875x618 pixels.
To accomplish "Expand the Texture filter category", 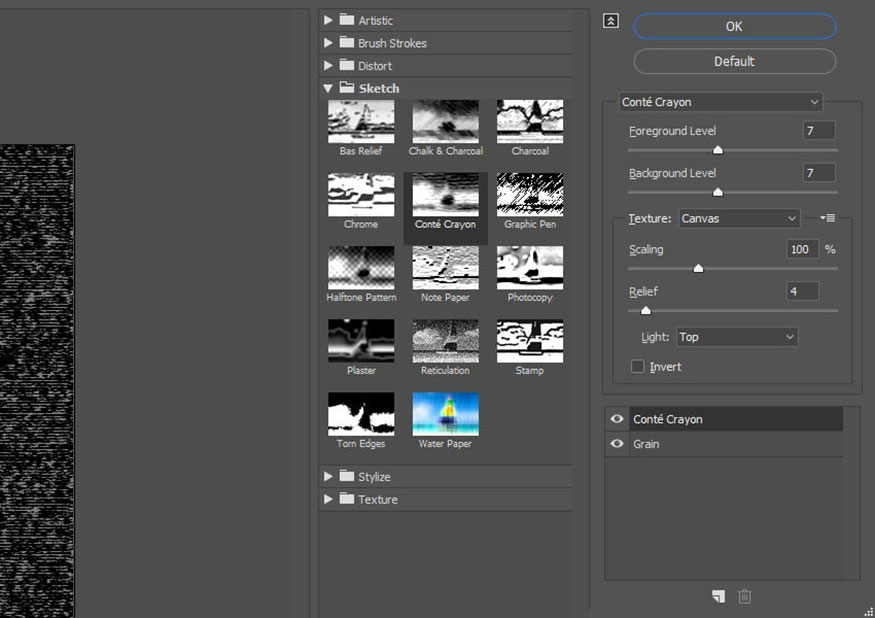I will pos(328,499).
